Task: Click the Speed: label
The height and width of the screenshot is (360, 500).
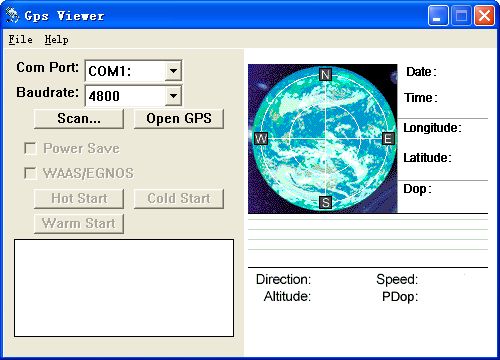Action: tap(397, 279)
